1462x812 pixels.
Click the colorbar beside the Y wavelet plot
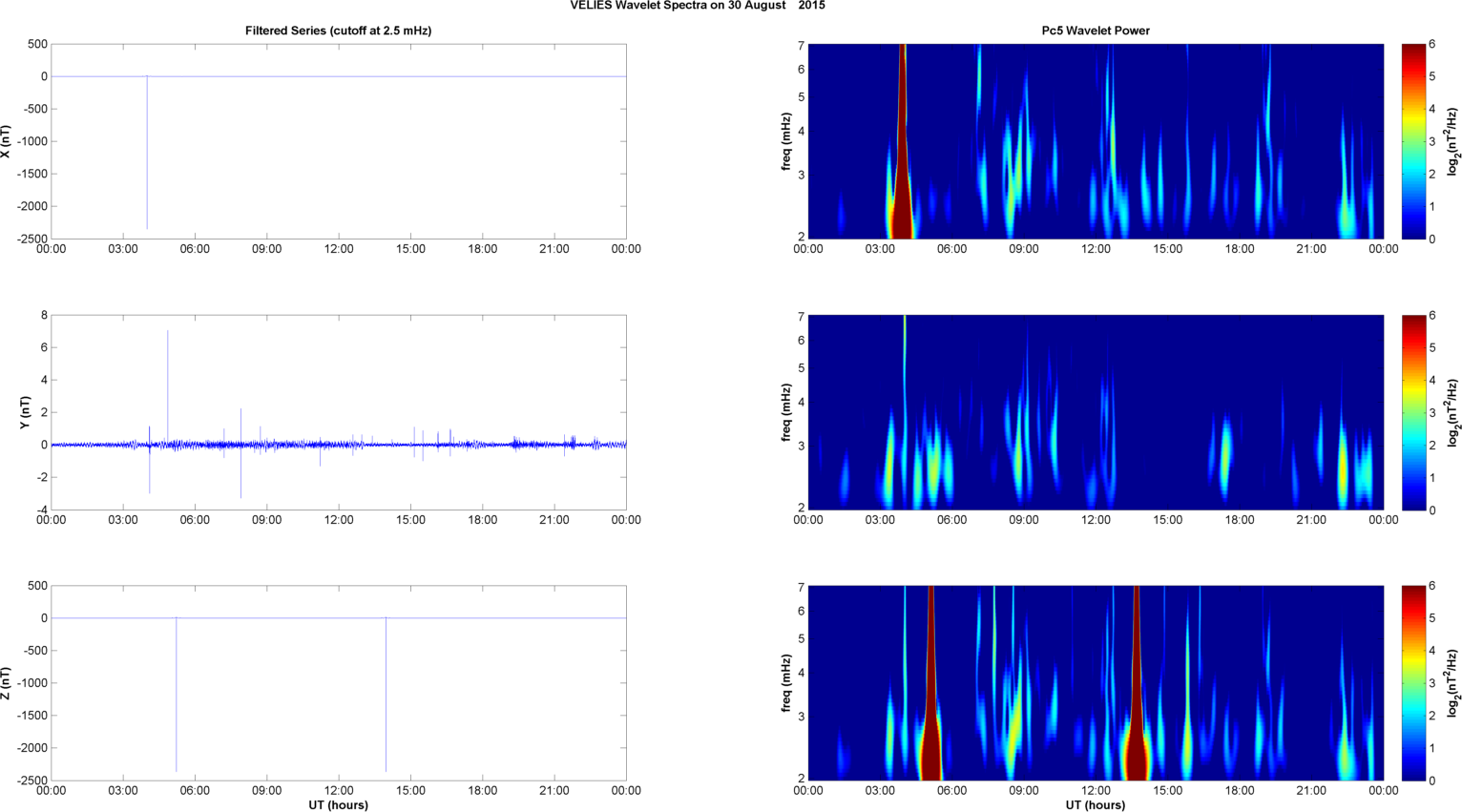(1413, 412)
